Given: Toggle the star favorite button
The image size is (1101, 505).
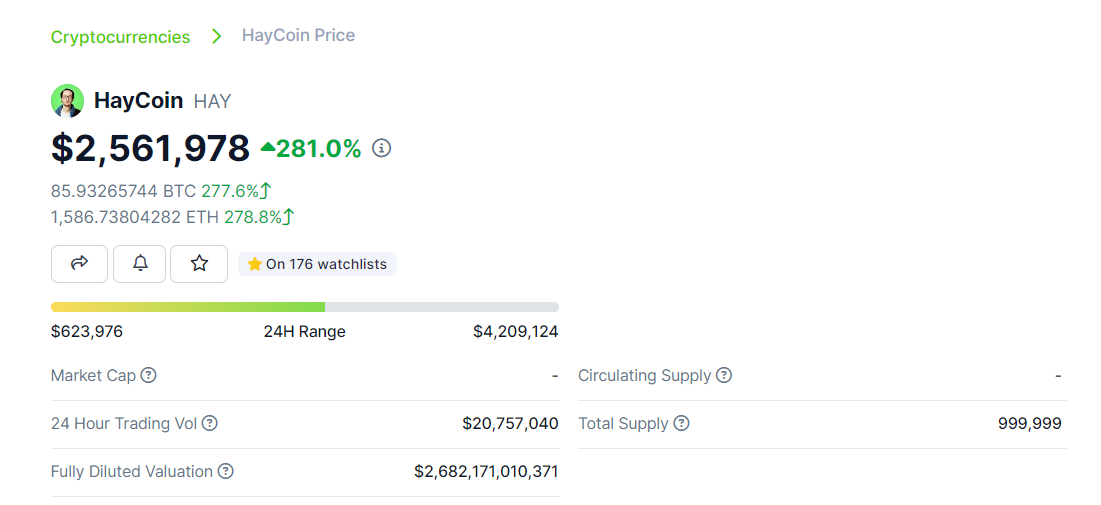Looking at the screenshot, I should [x=199, y=264].
